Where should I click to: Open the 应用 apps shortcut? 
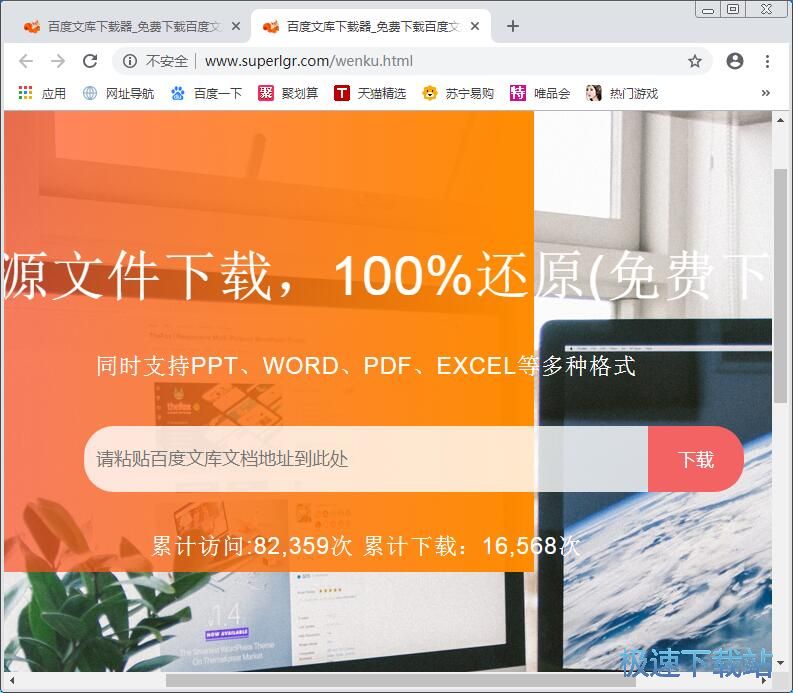pos(42,94)
